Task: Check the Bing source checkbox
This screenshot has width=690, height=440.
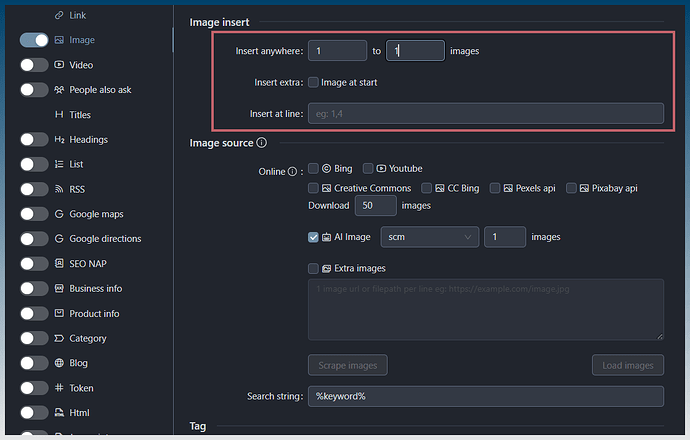Action: coord(313,169)
